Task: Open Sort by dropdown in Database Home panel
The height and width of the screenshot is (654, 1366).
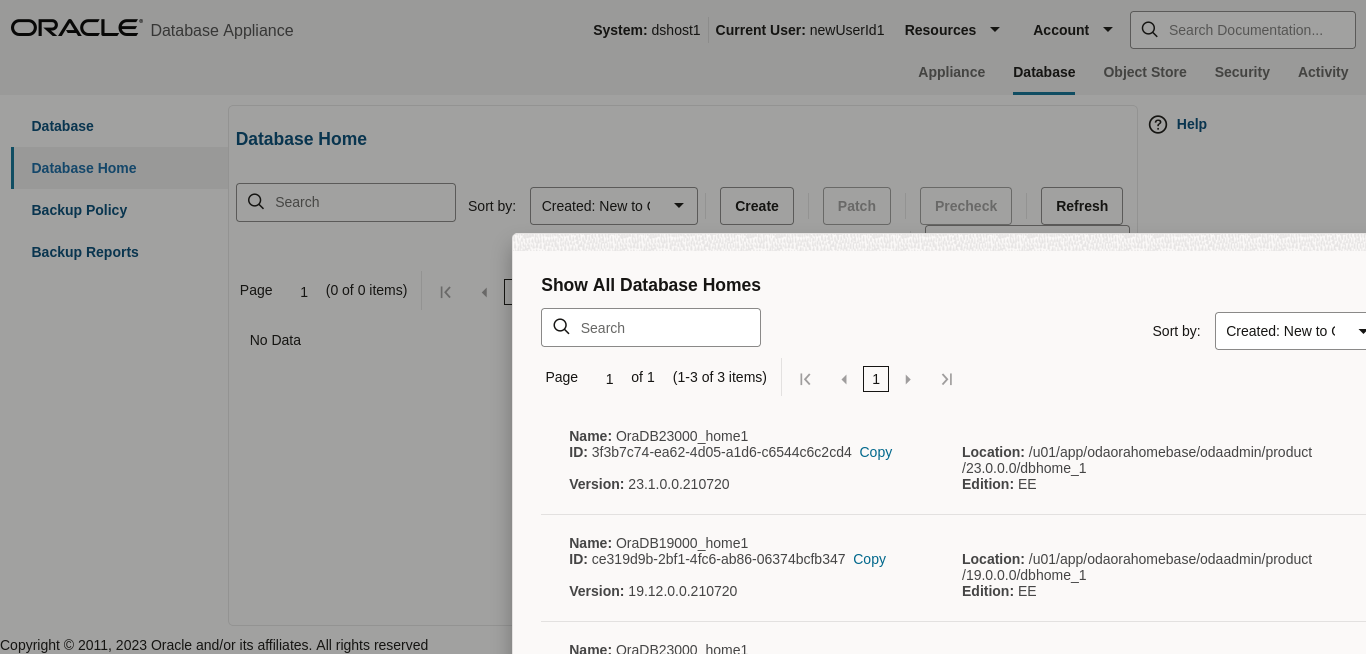Action: point(614,206)
